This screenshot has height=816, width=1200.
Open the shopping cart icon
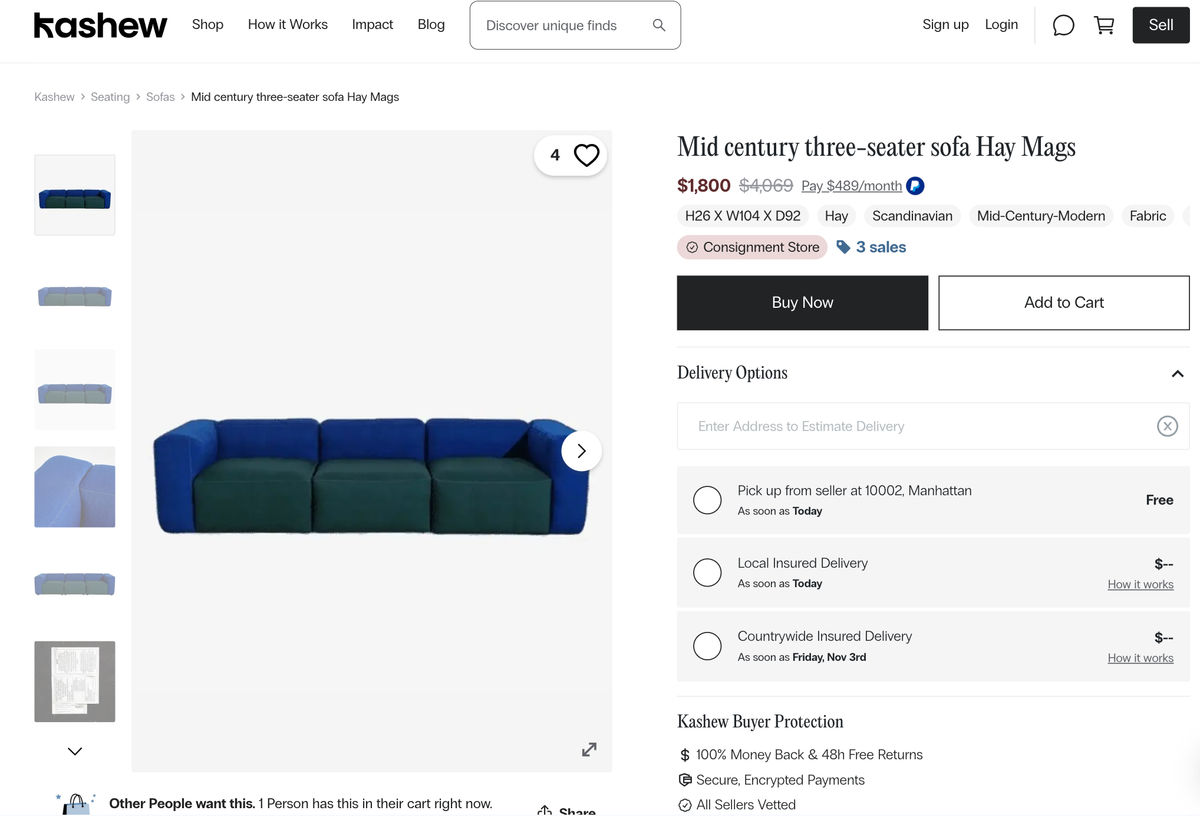(1104, 25)
